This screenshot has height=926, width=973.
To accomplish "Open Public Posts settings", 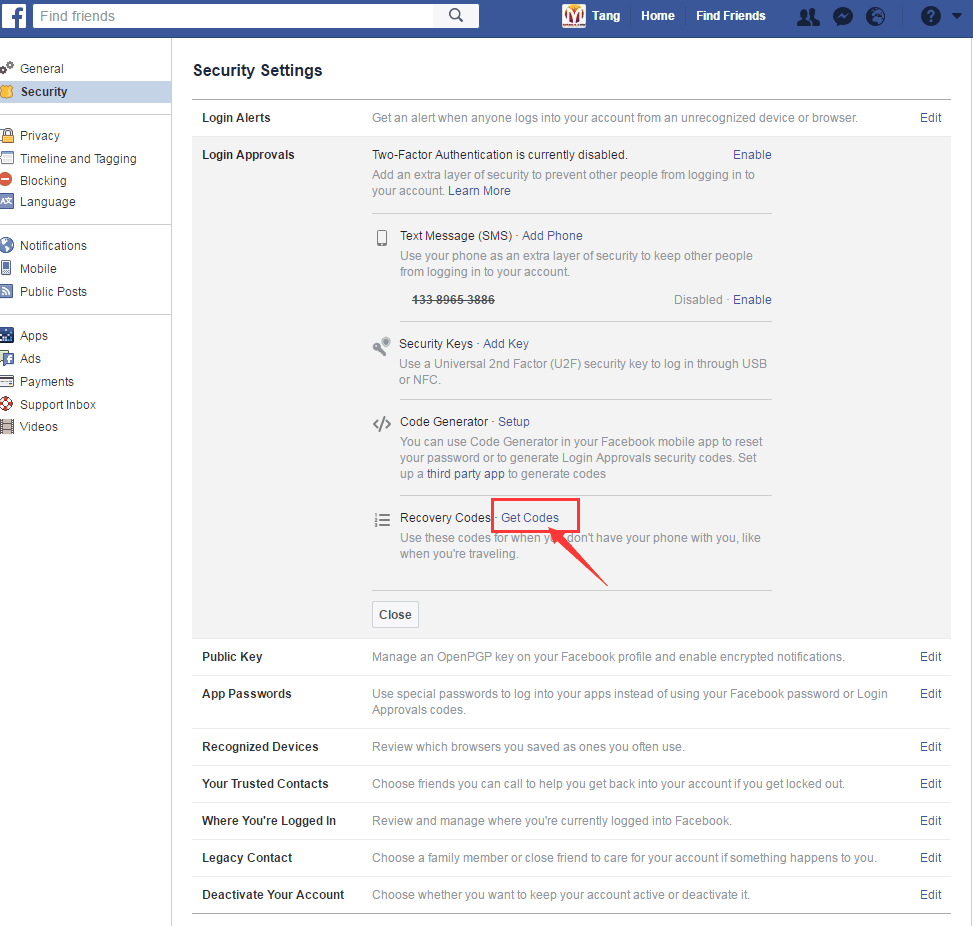I will (53, 291).
